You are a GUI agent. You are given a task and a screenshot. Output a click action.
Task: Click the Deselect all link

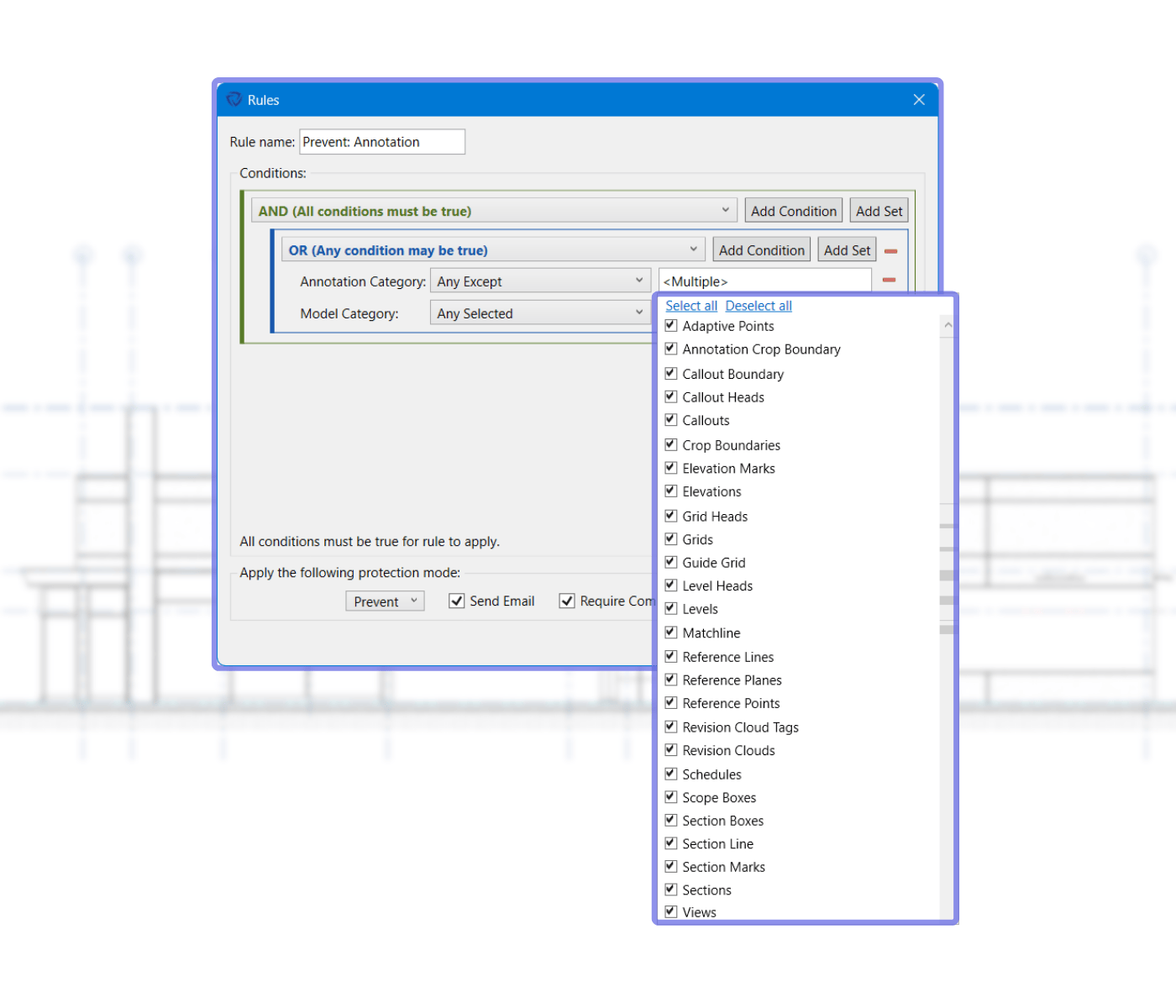click(x=759, y=306)
